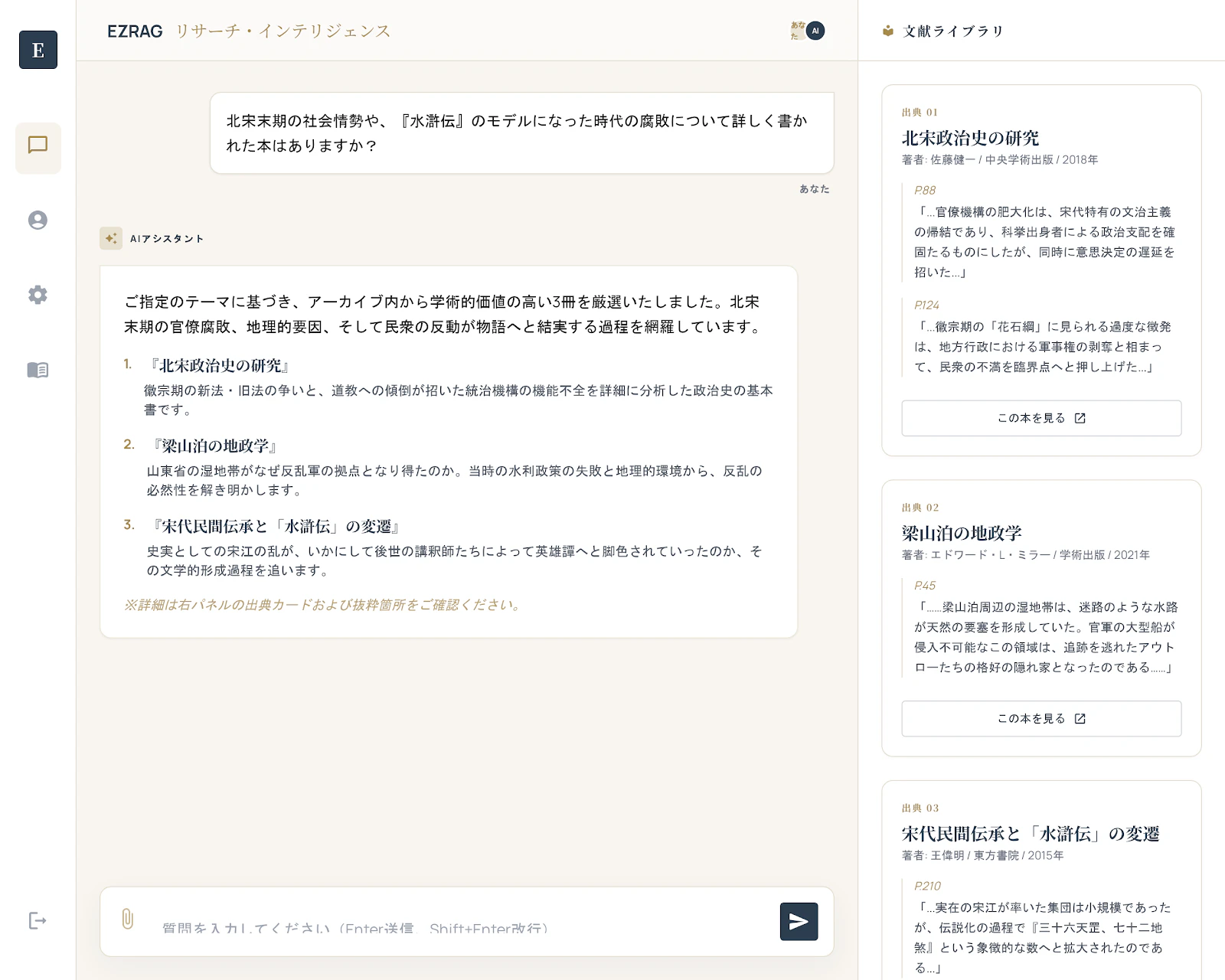Select 『梁山泊の地政学』 in the answer list
The width and height of the screenshot is (1225, 980).
[215, 446]
